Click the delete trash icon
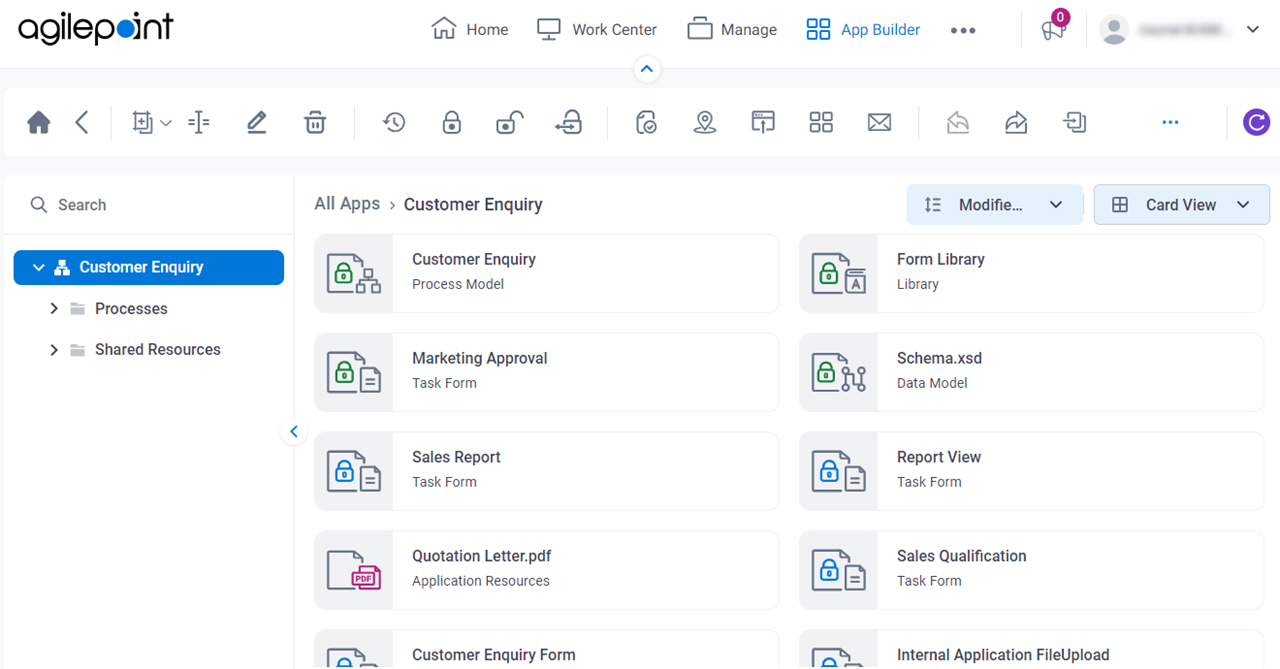Screen dimensions: 1280x669 click(315, 123)
